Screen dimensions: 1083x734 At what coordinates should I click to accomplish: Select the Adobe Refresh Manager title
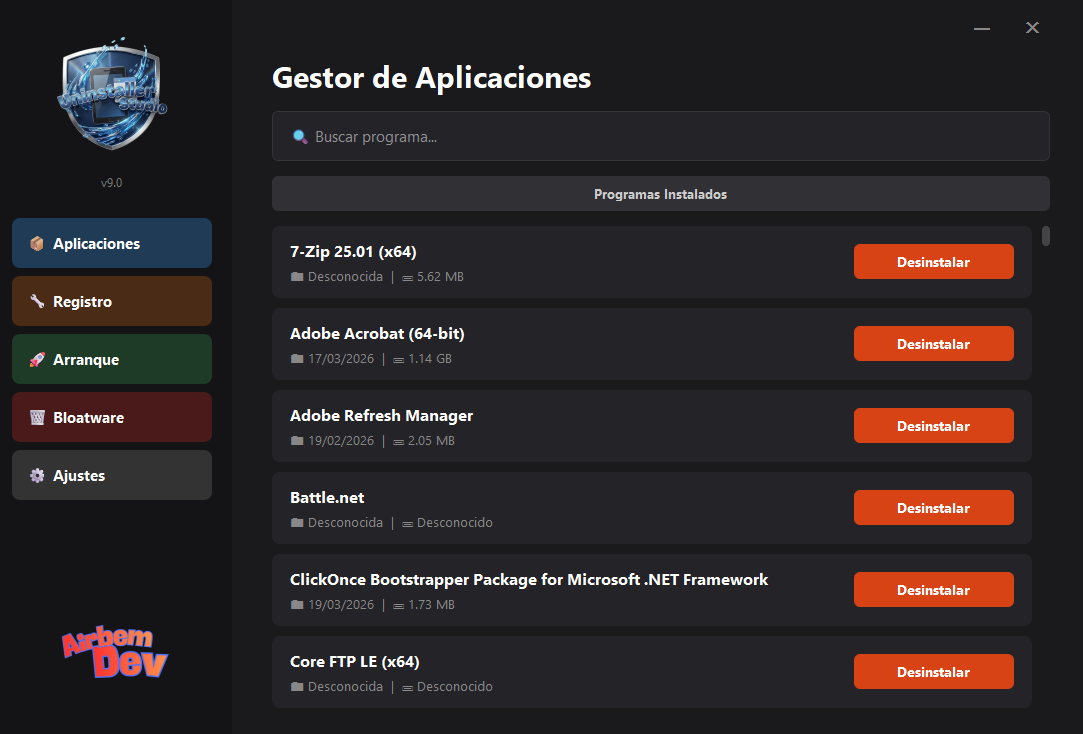[381, 416]
